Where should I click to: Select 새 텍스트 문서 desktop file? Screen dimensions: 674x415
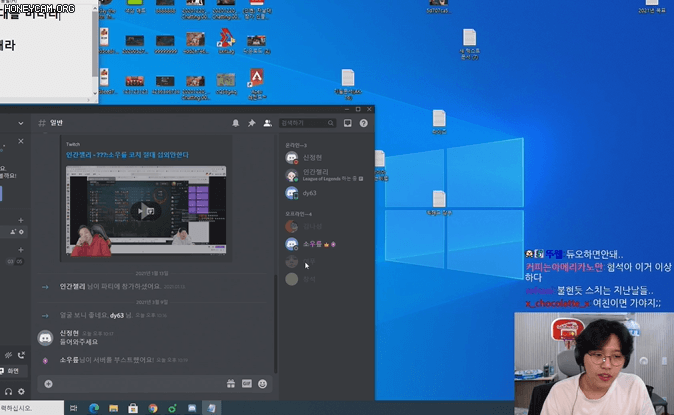point(469,44)
